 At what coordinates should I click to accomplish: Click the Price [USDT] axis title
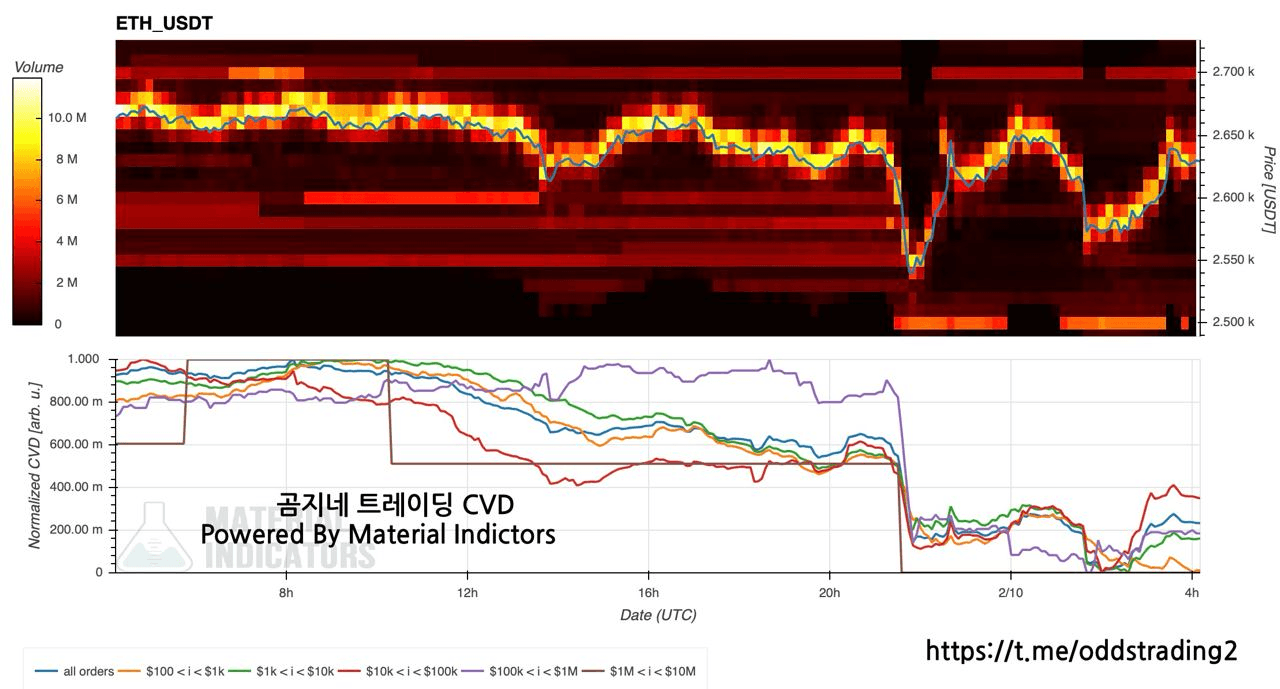[1268, 190]
